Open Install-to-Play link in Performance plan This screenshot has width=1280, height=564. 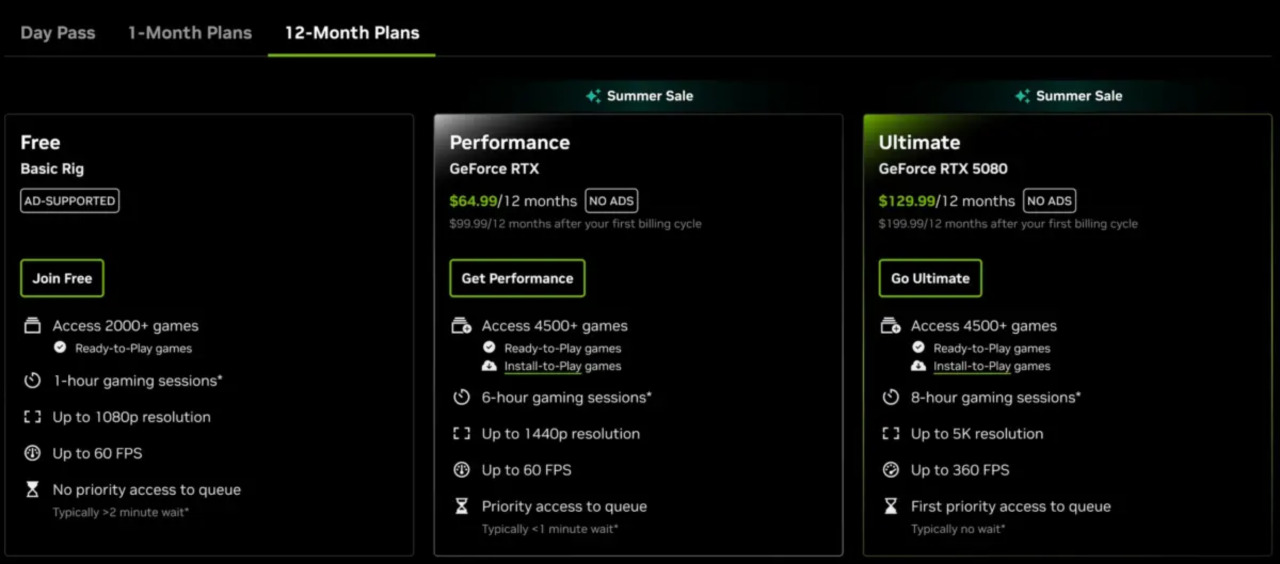coord(543,366)
